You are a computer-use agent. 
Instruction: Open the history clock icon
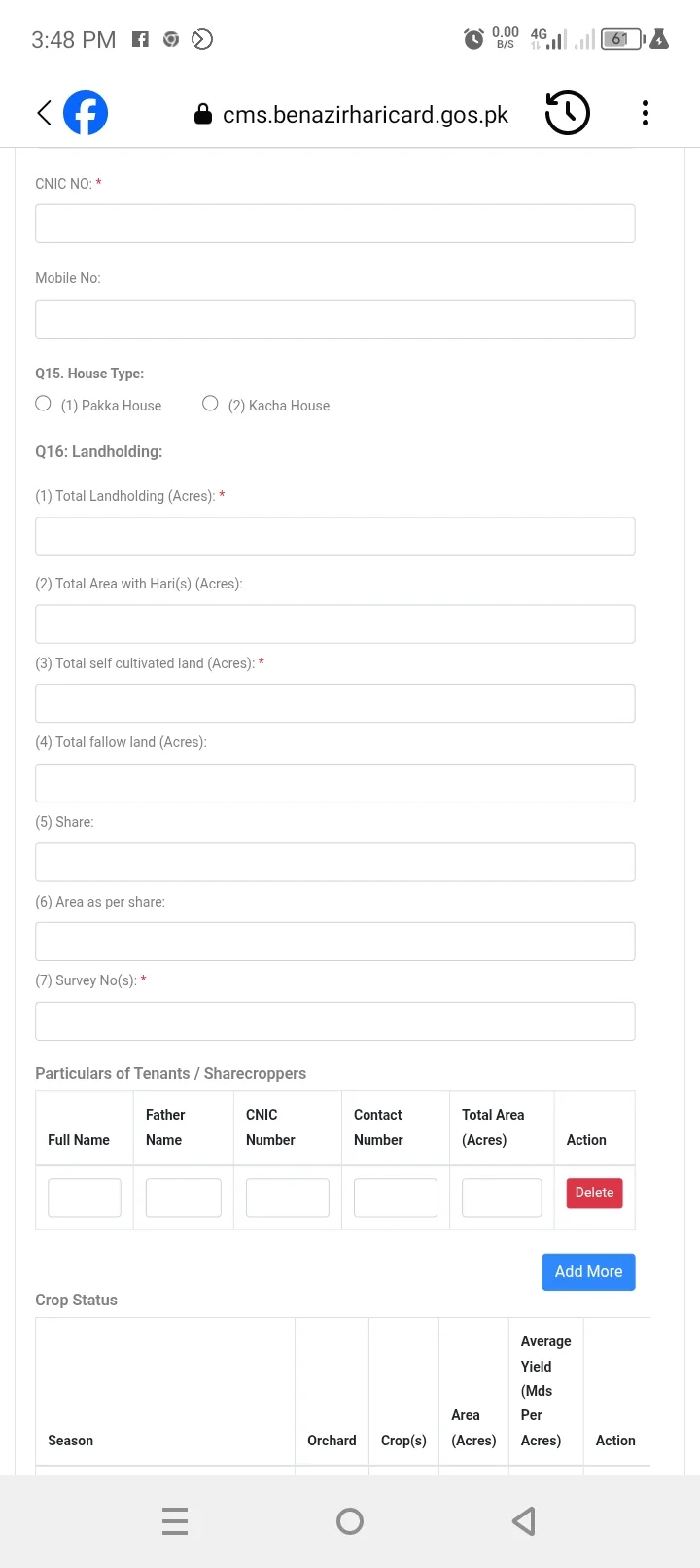(x=567, y=113)
